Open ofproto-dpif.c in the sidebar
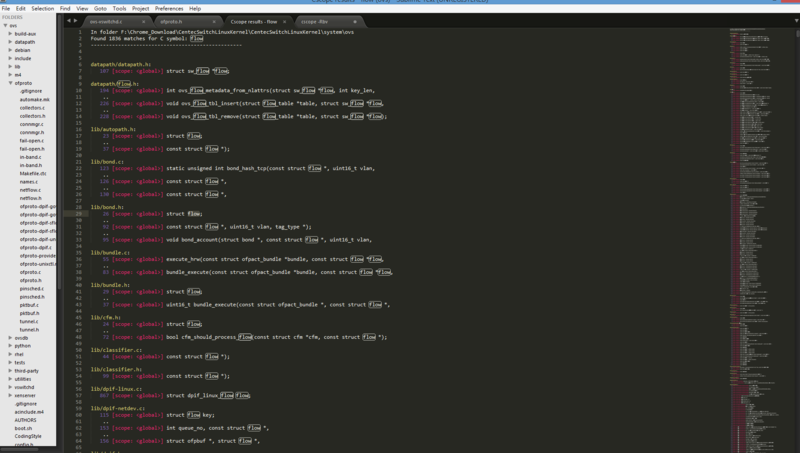The height and width of the screenshot is (453, 800). 36,247
